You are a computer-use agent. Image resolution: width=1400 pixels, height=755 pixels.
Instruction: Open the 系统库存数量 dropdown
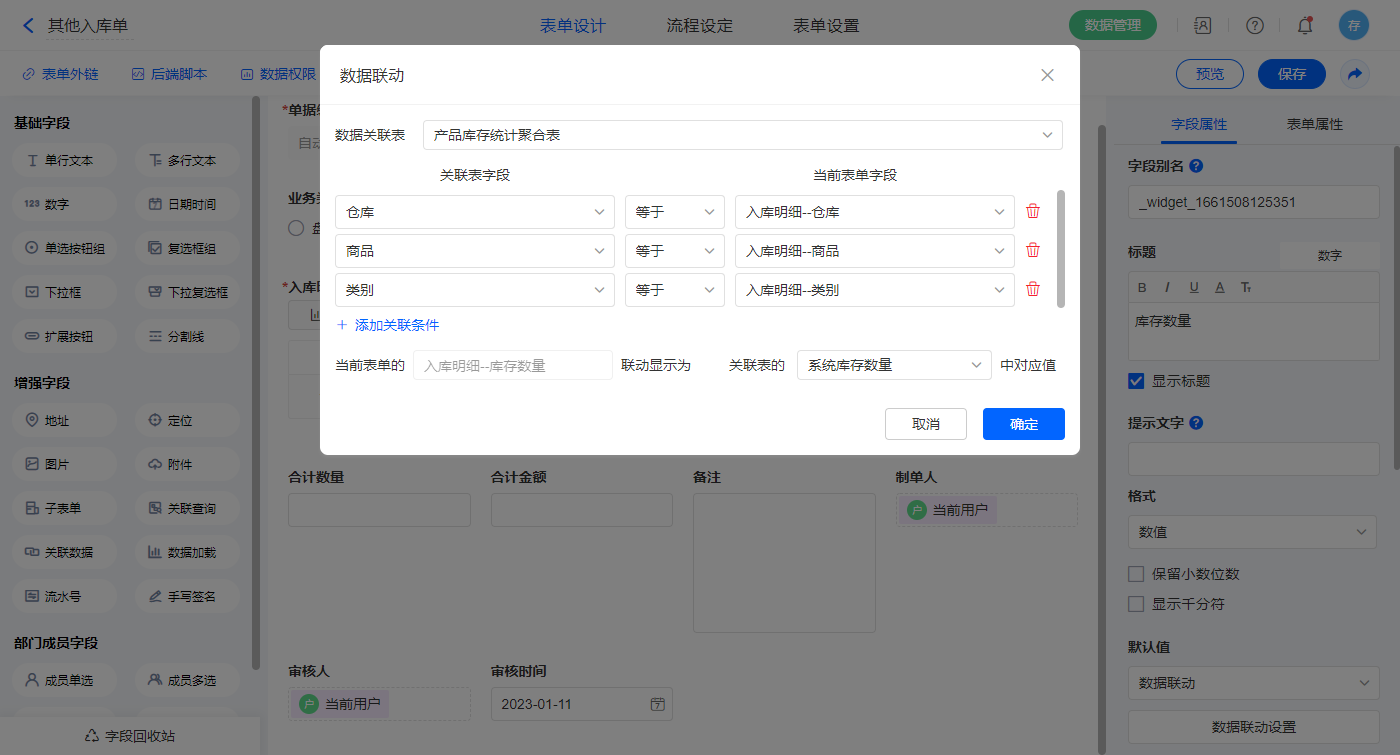coord(893,365)
